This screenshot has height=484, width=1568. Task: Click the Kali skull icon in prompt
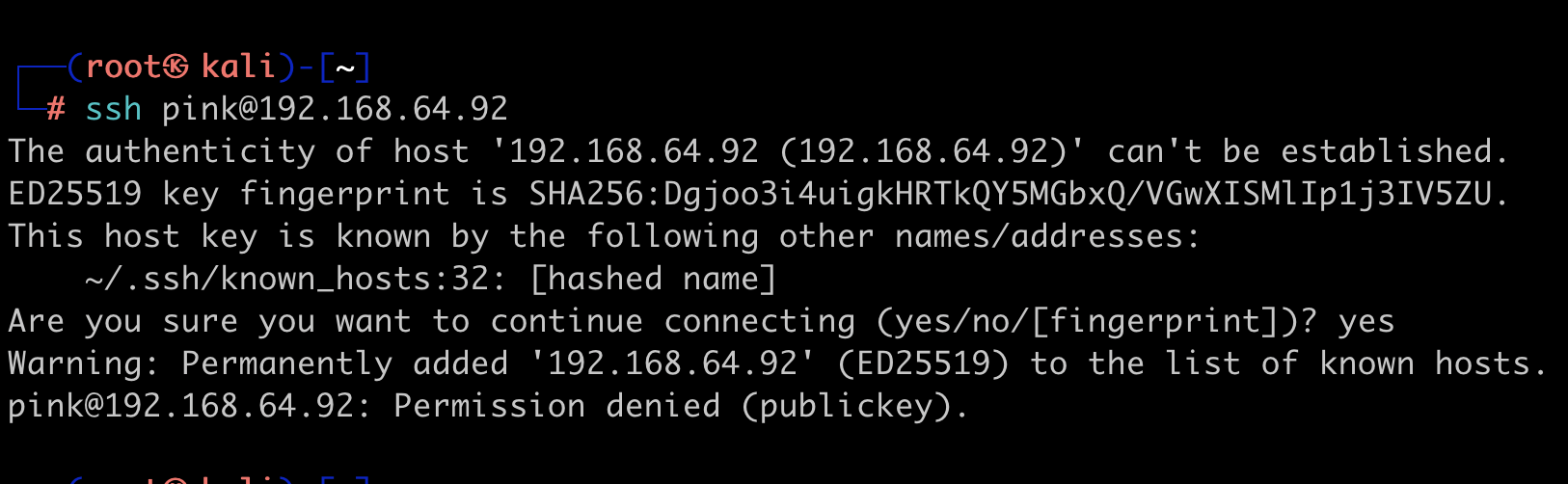[176, 67]
